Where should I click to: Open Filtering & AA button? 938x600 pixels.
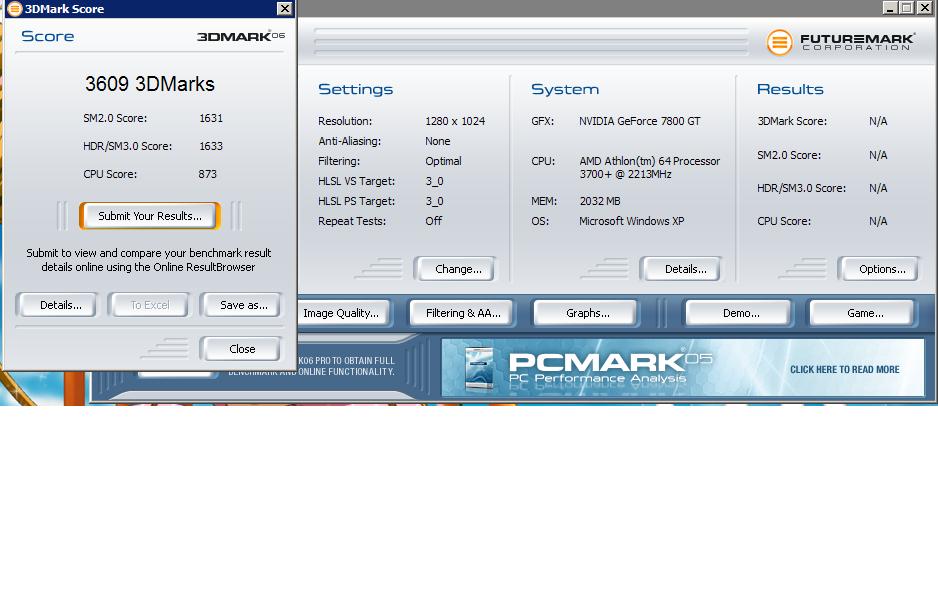tap(463, 313)
